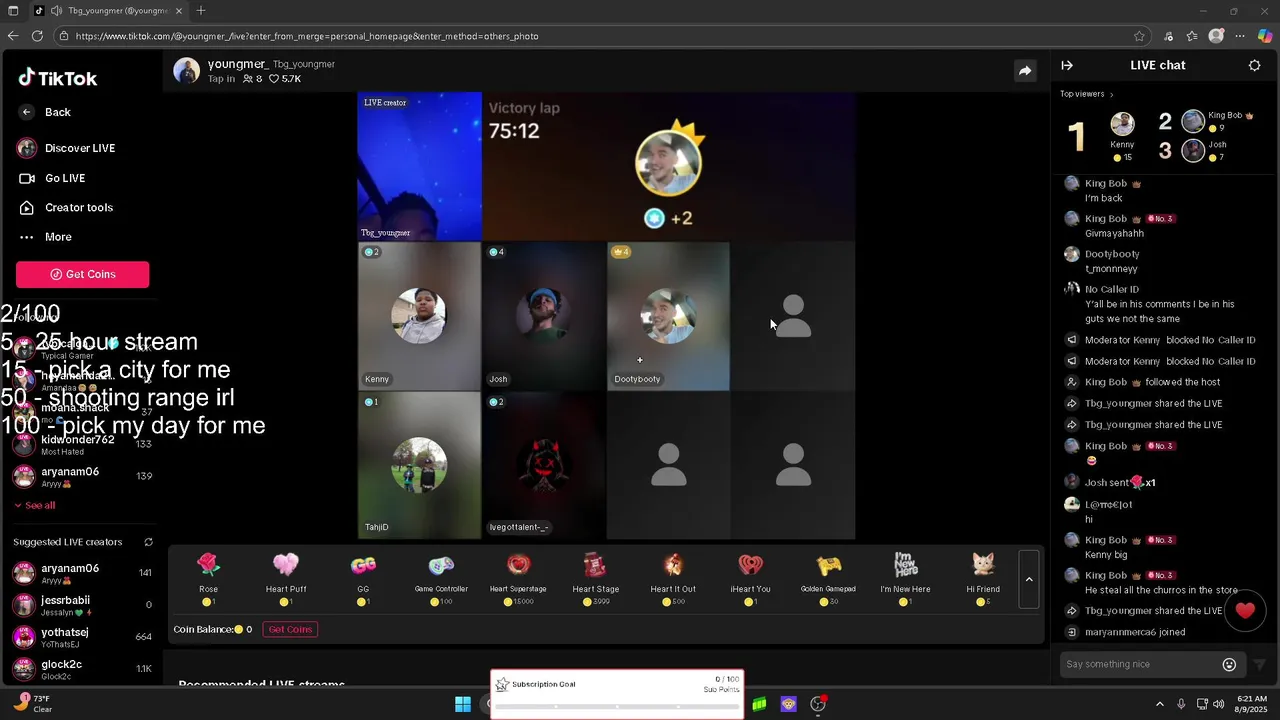Open Creator tools

tap(65, 208)
